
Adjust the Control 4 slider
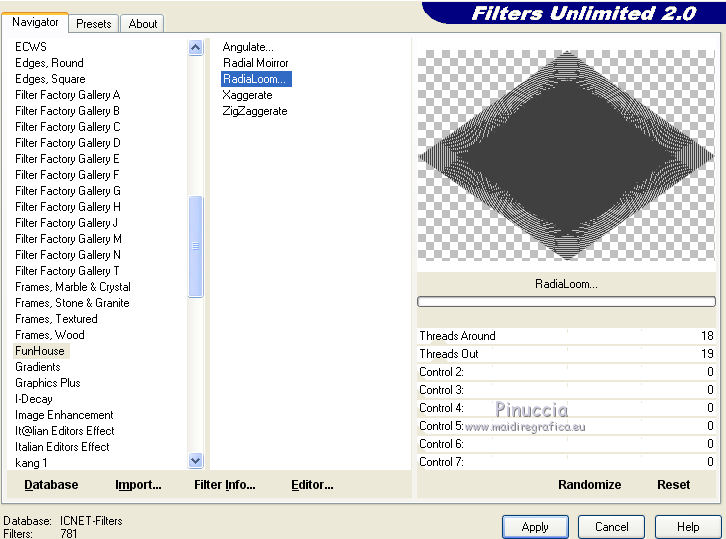tap(566, 408)
